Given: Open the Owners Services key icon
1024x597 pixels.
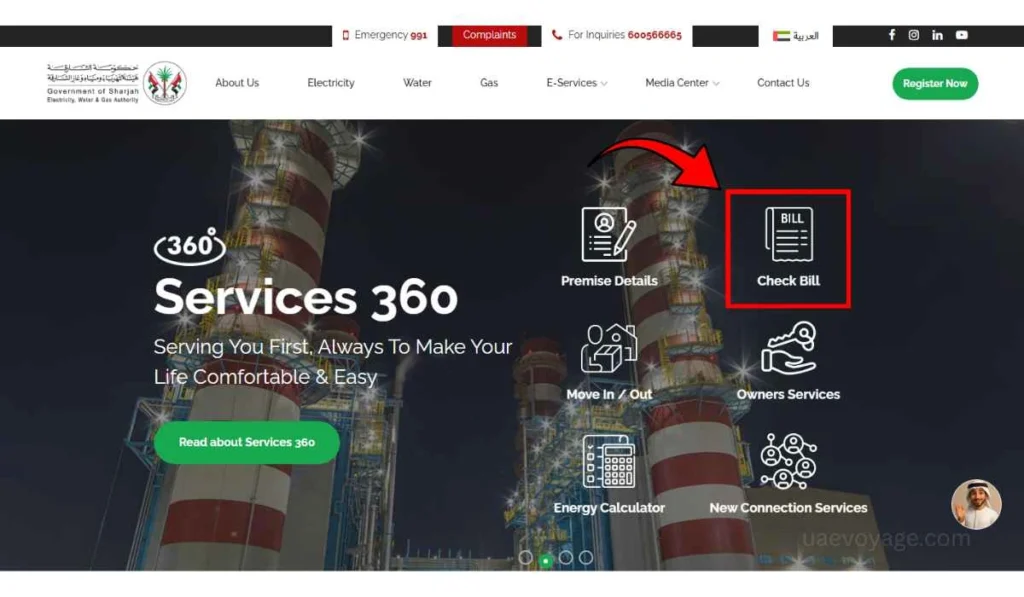Looking at the screenshot, I should (788, 348).
